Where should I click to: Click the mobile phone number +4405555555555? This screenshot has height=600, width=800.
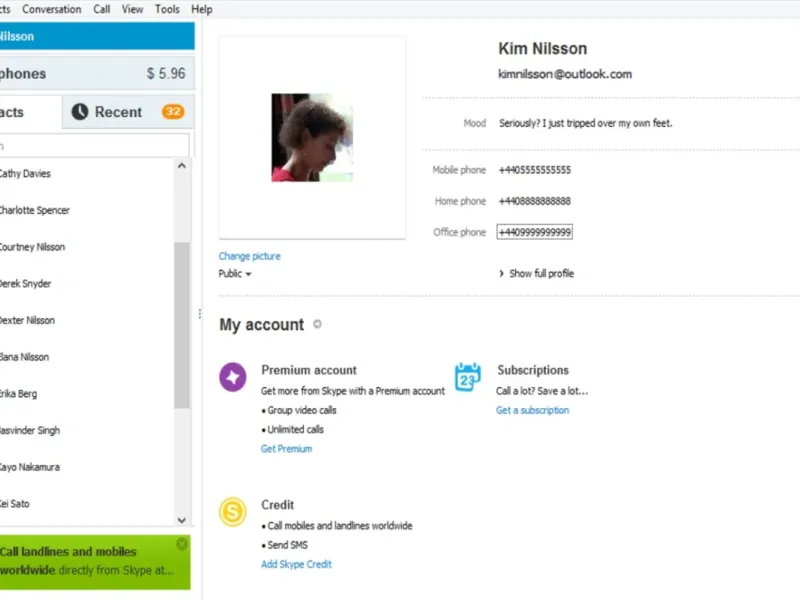(535, 170)
